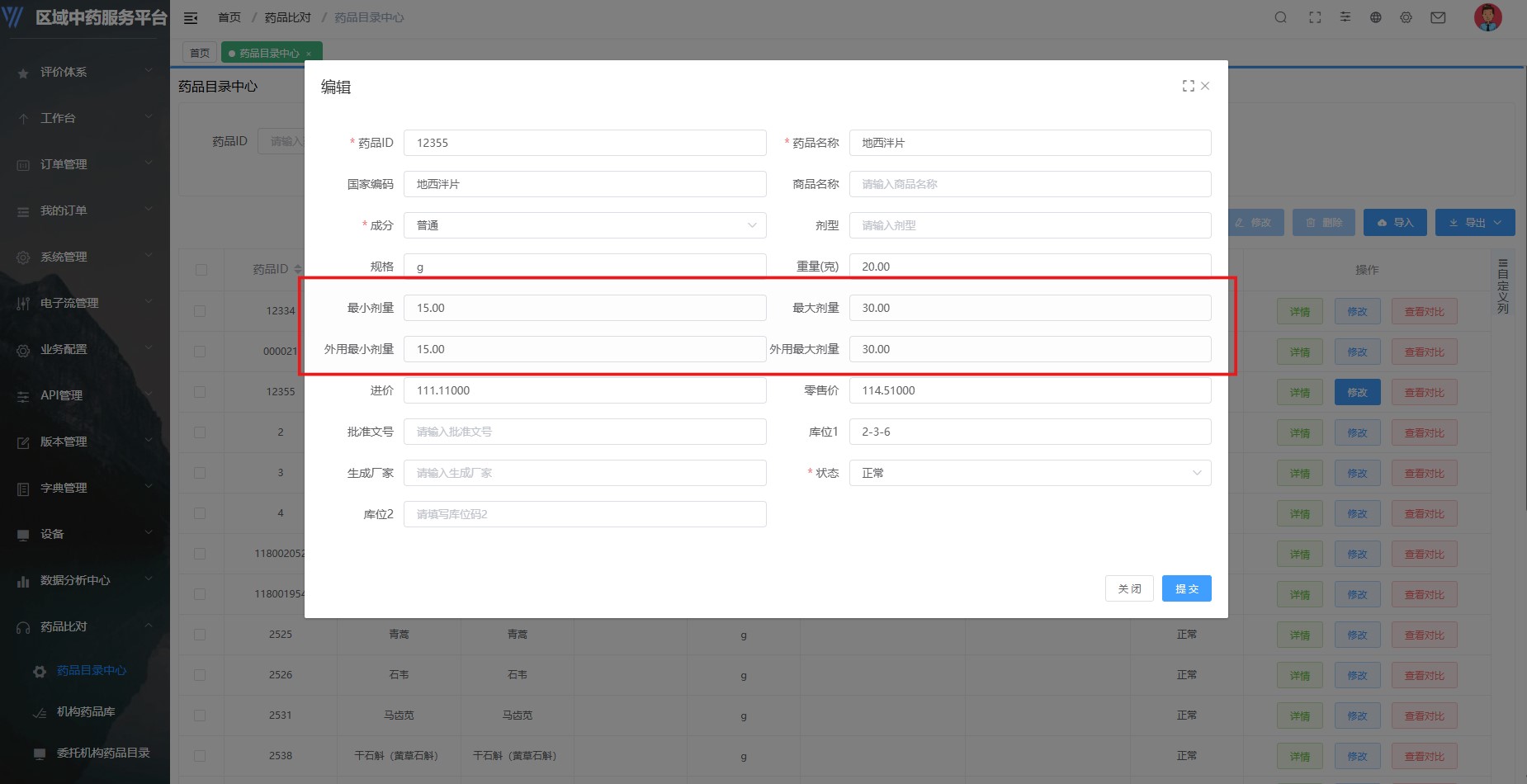Image resolution: width=1527 pixels, height=784 pixels.
Task: Open the language globe icon
Action: coord(1375,17)
